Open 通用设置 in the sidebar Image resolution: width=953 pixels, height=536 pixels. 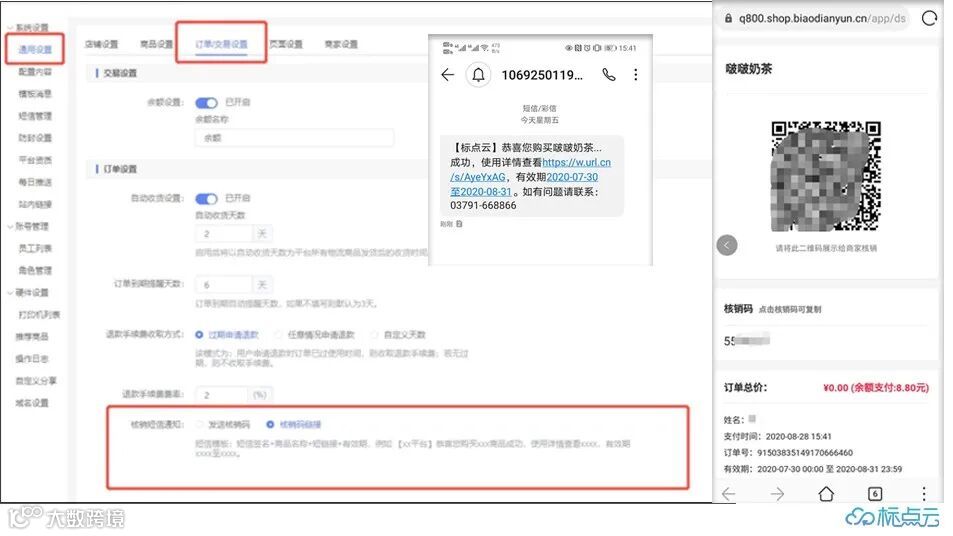click(35, 50)
